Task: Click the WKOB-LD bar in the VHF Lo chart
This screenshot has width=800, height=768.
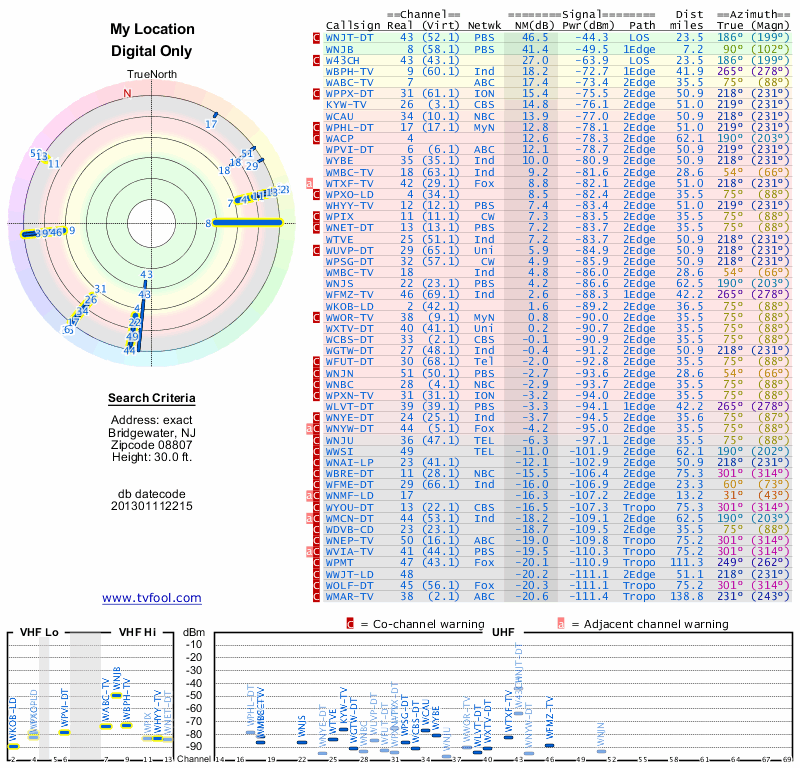Action: [13, 746]
